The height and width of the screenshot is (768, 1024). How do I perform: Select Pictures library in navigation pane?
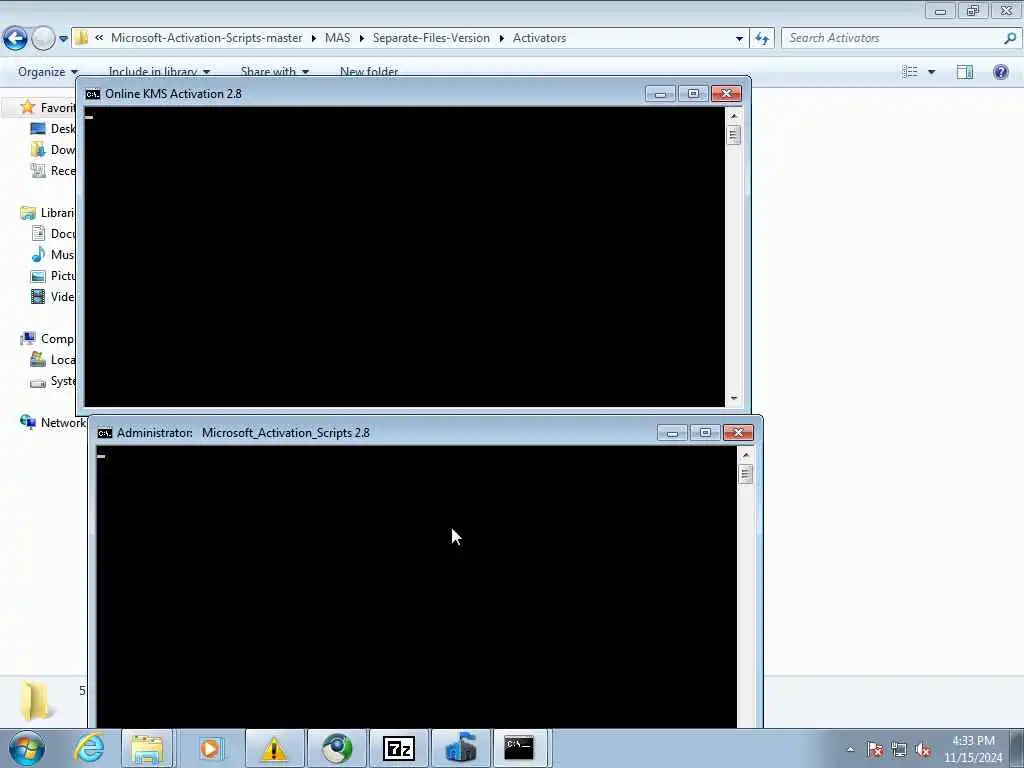pyautogui.click(x=52, y=276)
